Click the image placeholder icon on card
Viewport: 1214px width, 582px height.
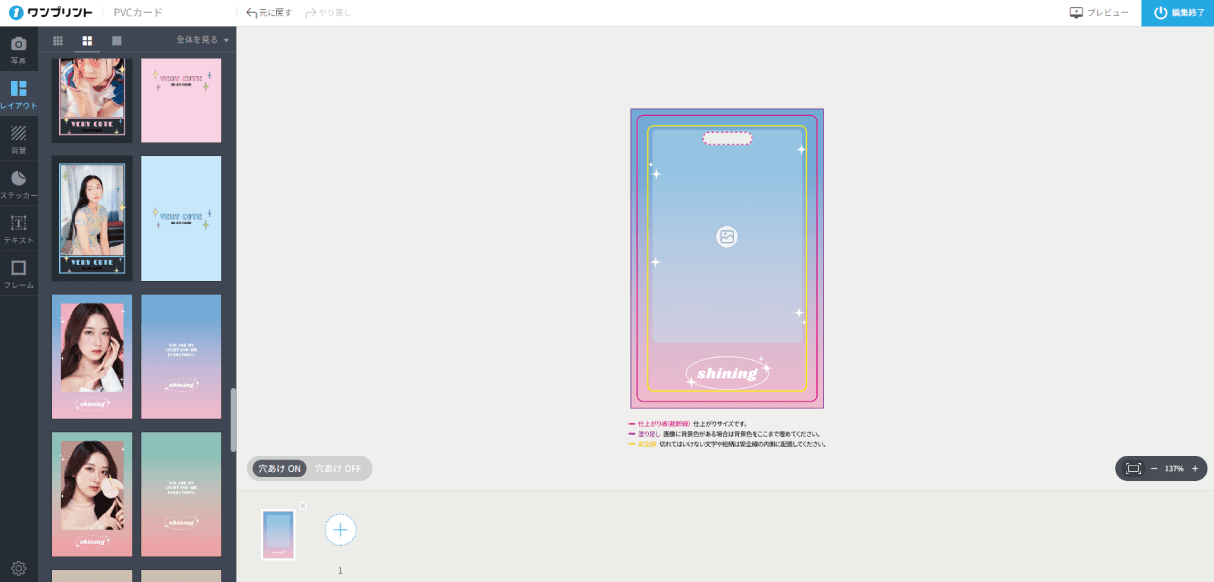727,237
